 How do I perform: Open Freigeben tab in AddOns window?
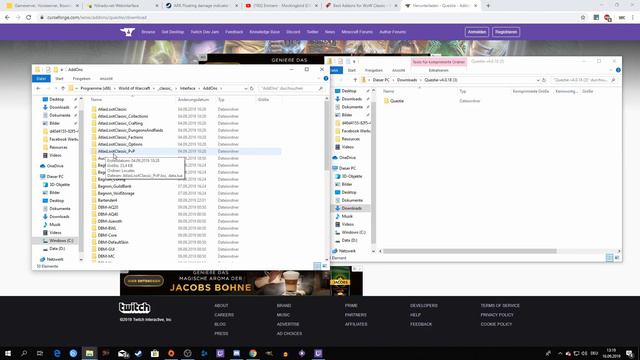81,78
